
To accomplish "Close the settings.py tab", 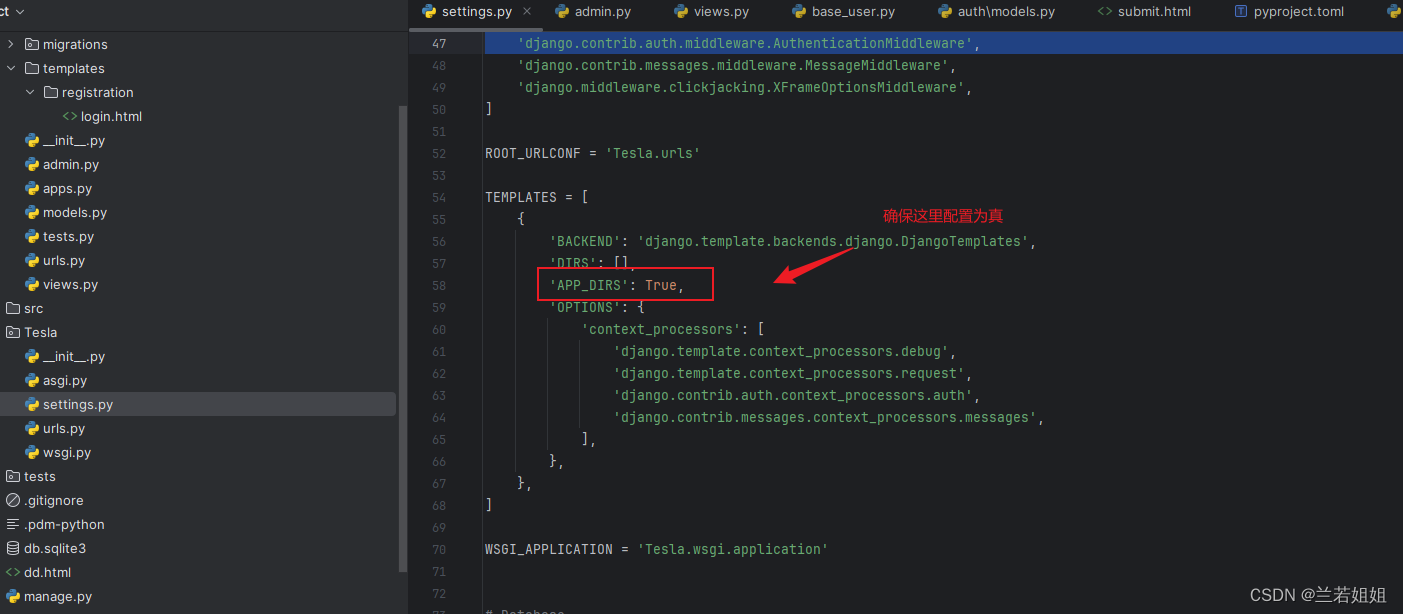I will [528, 12].
